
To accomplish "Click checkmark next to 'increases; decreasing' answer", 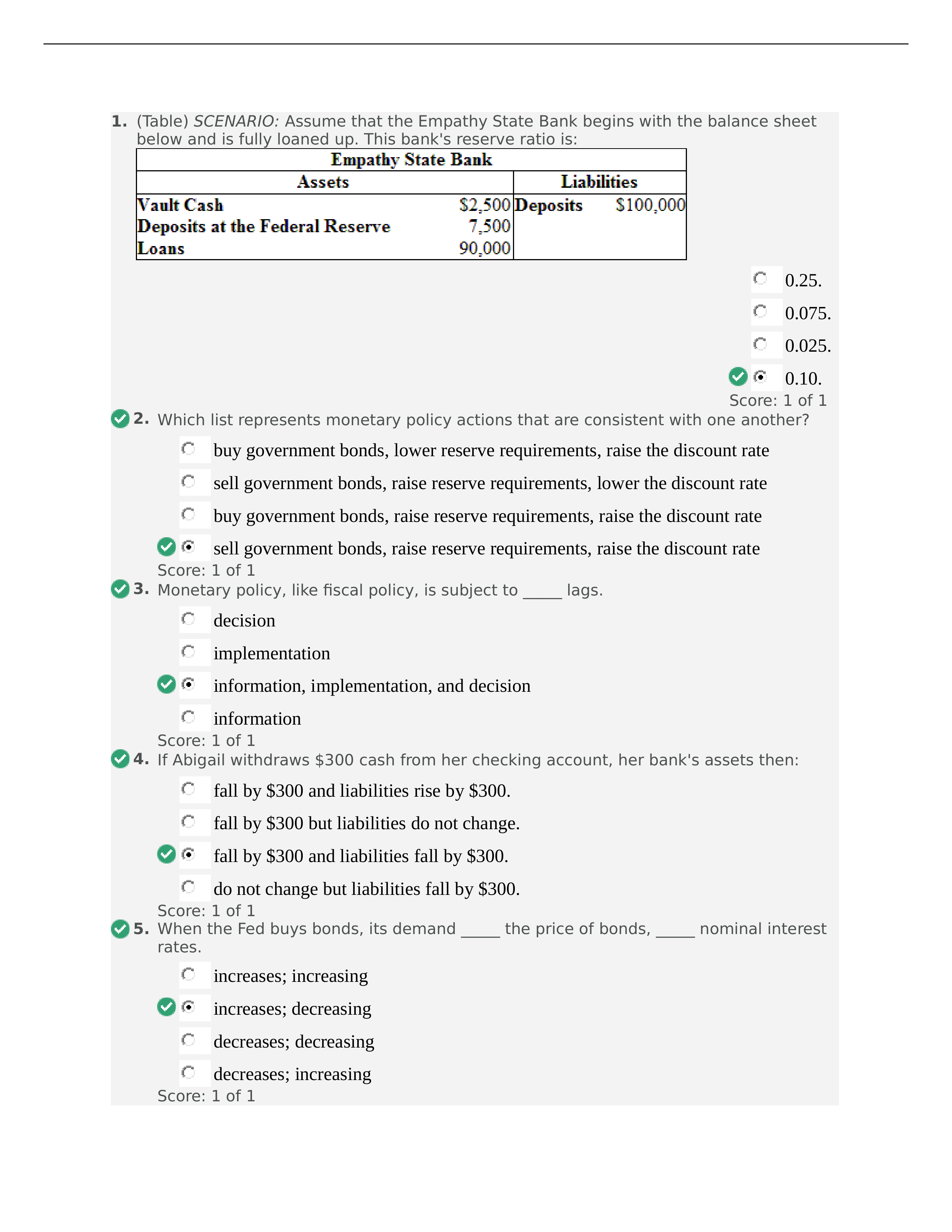I will pyautogui.click(x=167, y=1007).
